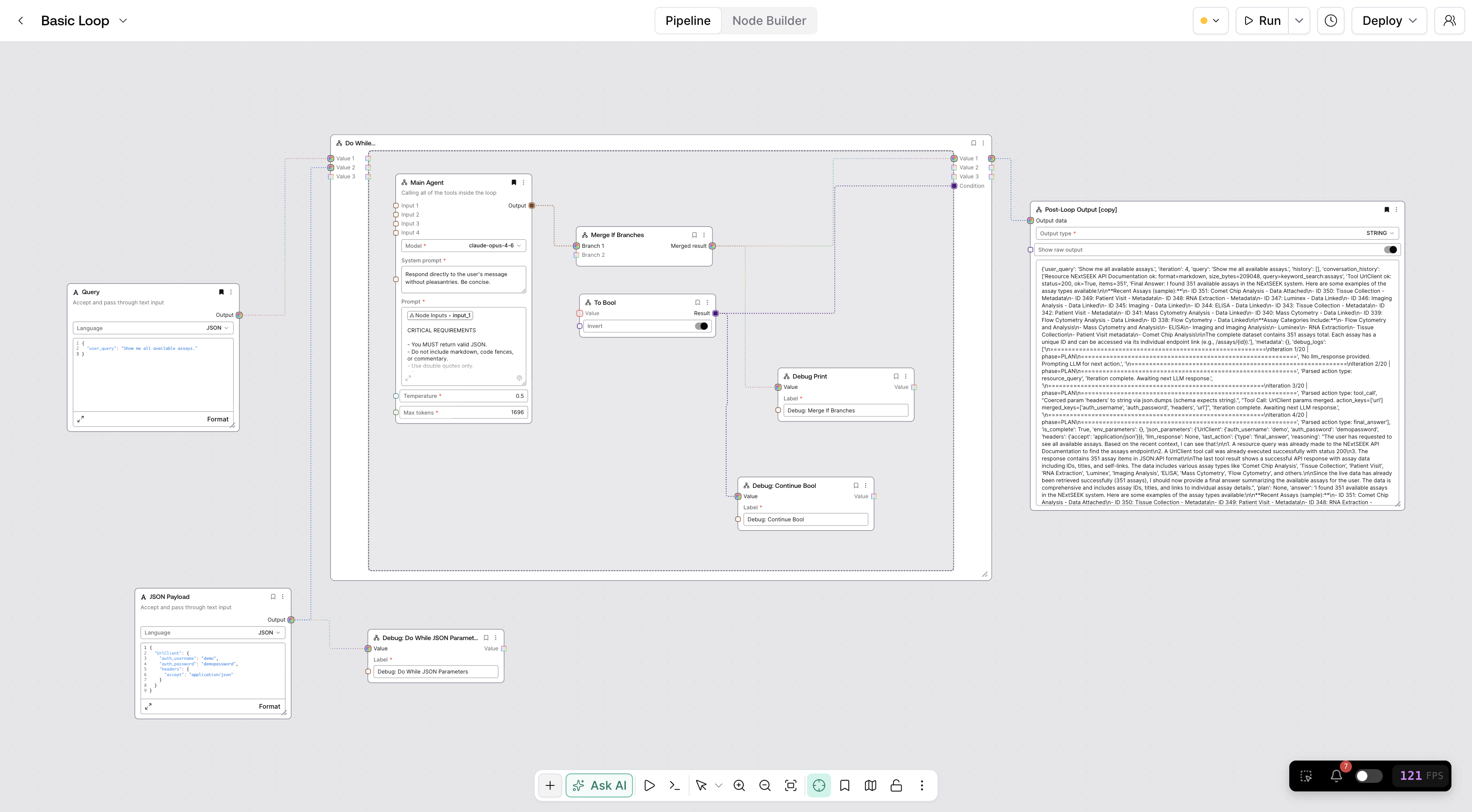Click Format in the JSON Payload node
1472x812 pixels.
coord(269,707)
